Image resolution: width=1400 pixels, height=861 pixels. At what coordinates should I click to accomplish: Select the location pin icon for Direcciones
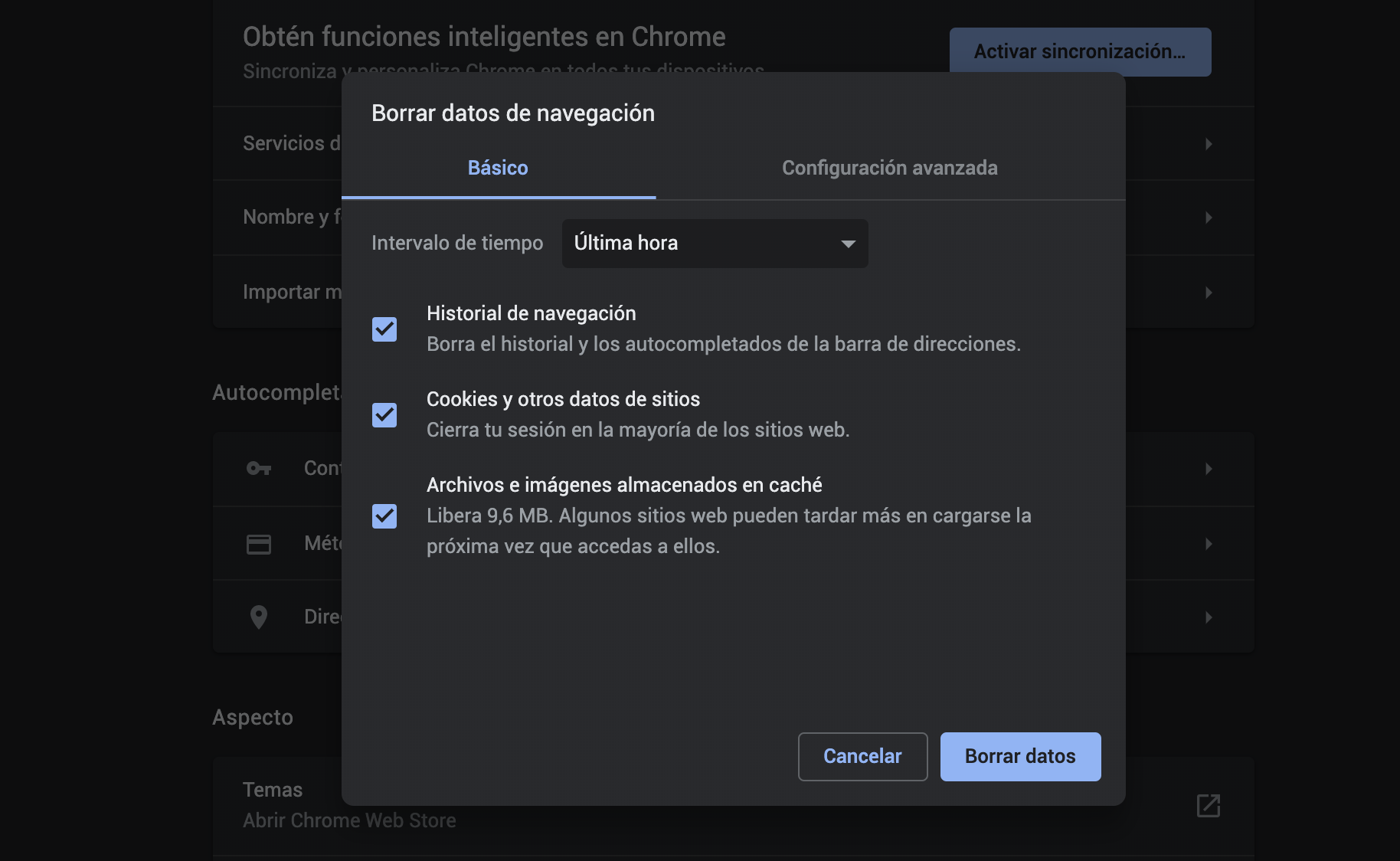(x=258, y=617)
